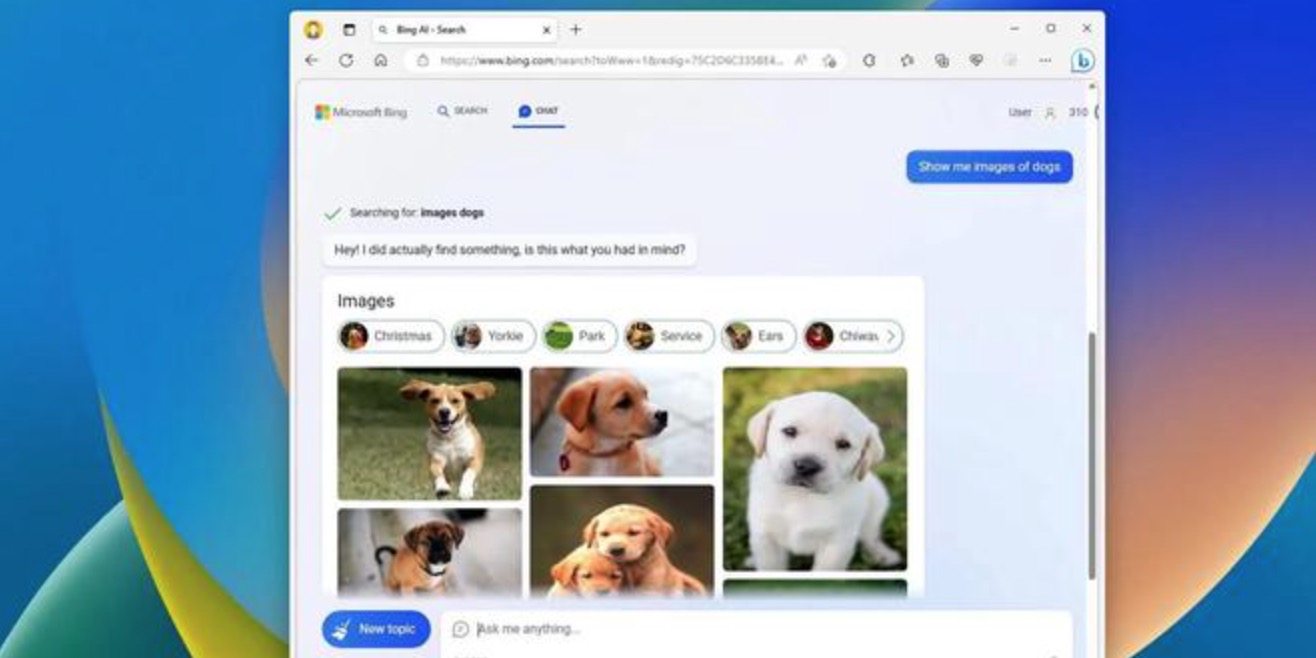Filter images by Service chip
1316x658 pixels.
(669, 336)
